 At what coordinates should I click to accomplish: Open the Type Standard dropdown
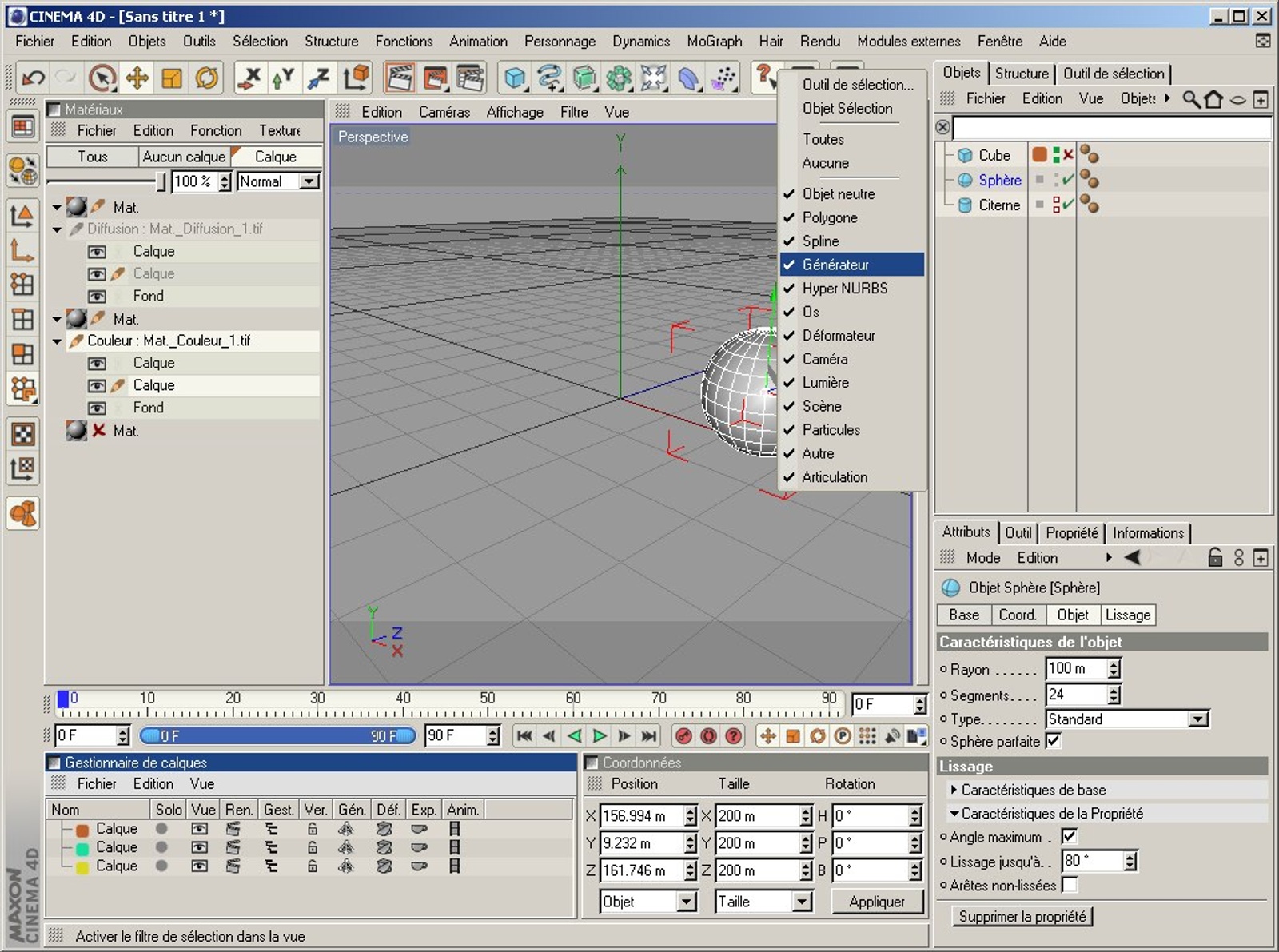coord(1197,719)
